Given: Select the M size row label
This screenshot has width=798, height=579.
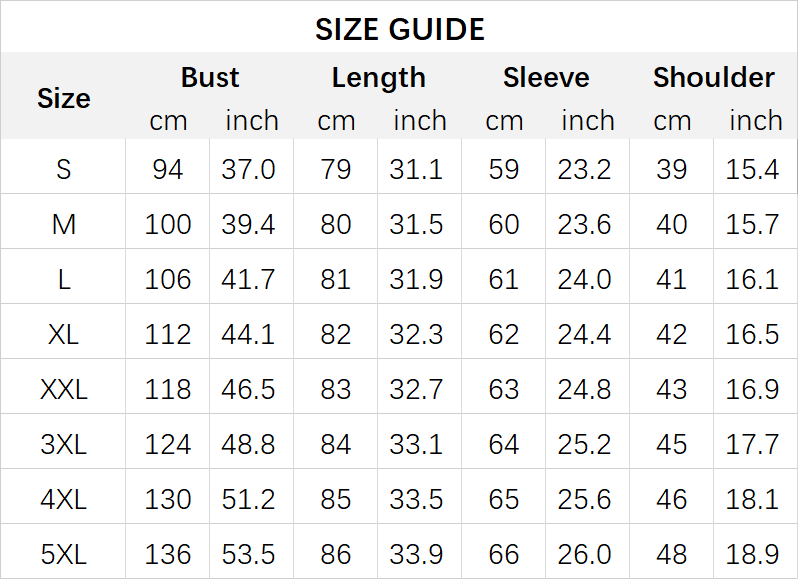Looking at the screenshot, I should 63,224.
